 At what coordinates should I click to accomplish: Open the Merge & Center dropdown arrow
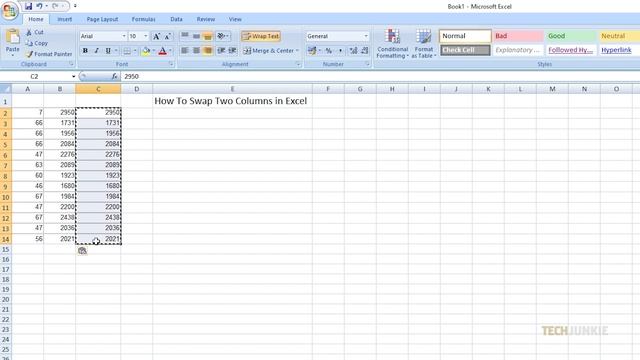(298, 51)
